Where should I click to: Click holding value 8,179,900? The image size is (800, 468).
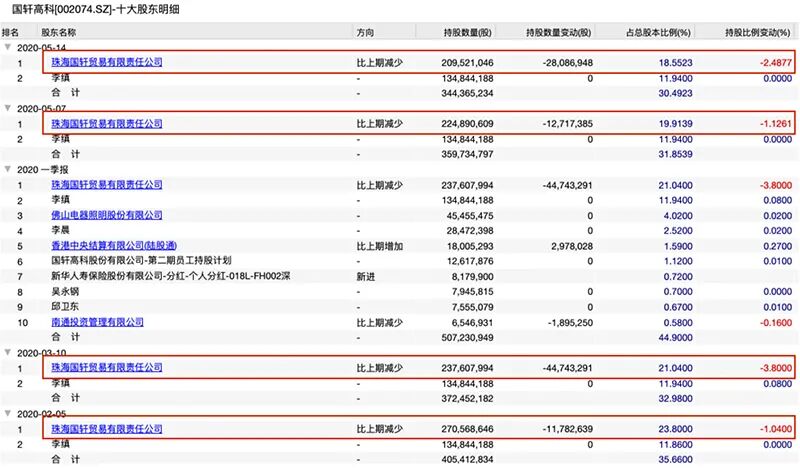click(472, 277)
